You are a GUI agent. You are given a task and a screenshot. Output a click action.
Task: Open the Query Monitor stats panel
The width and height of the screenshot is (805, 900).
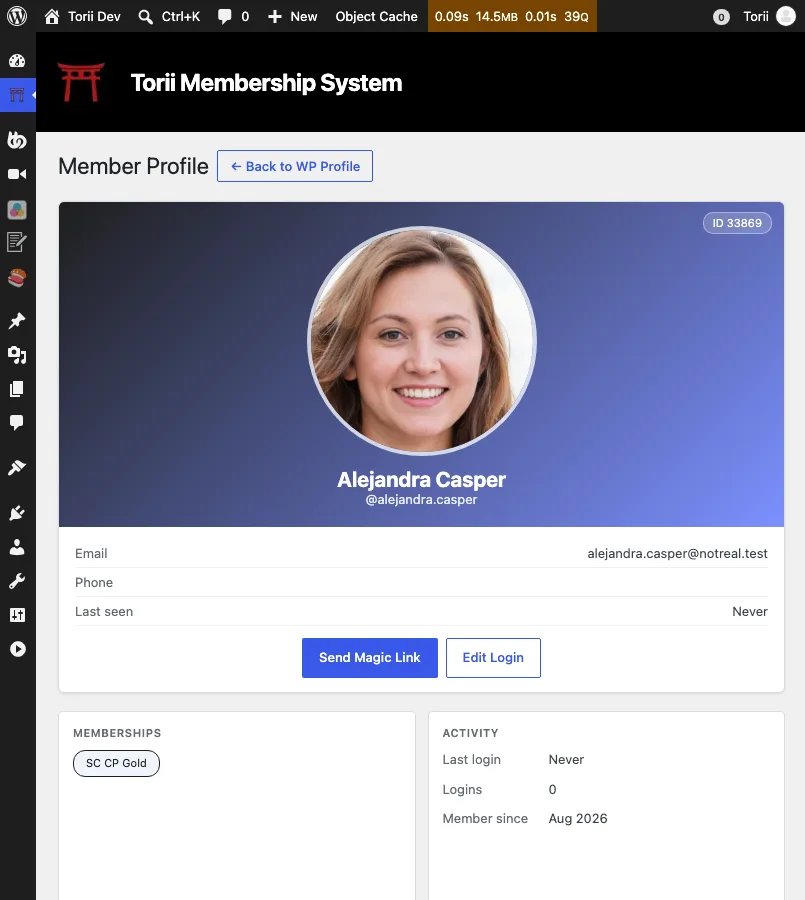(x=512, y=16)
